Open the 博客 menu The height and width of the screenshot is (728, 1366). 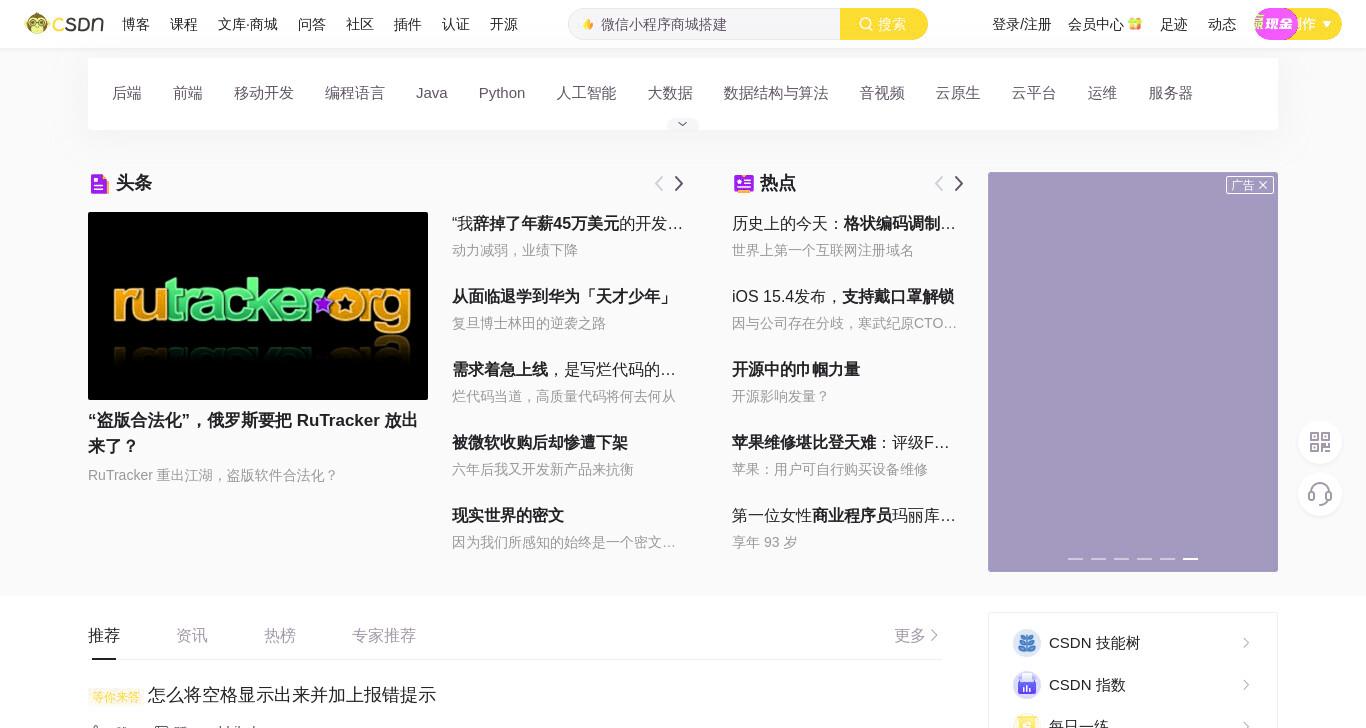coord(136,24)
